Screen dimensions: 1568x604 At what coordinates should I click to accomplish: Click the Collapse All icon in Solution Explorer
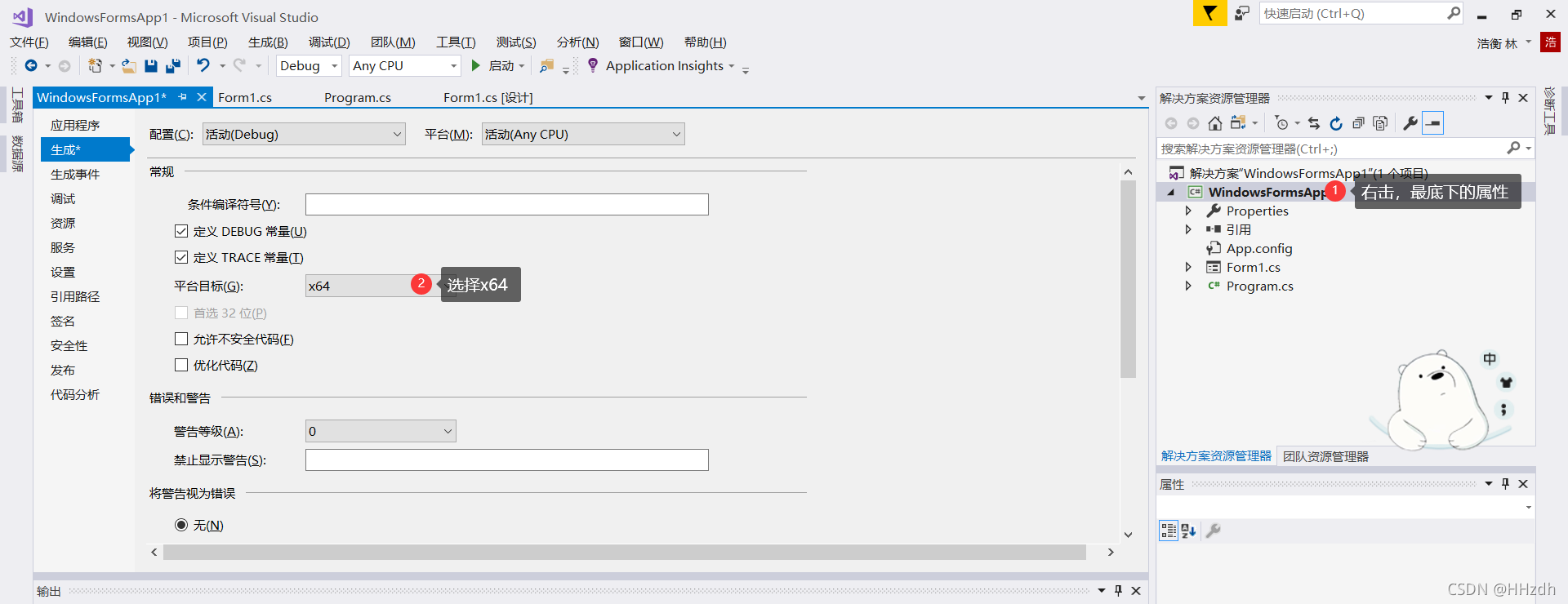(1358, 123)
